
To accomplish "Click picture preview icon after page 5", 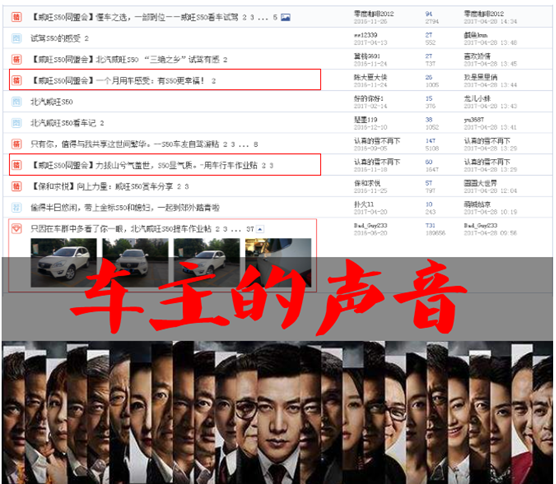I will (285, 17).
